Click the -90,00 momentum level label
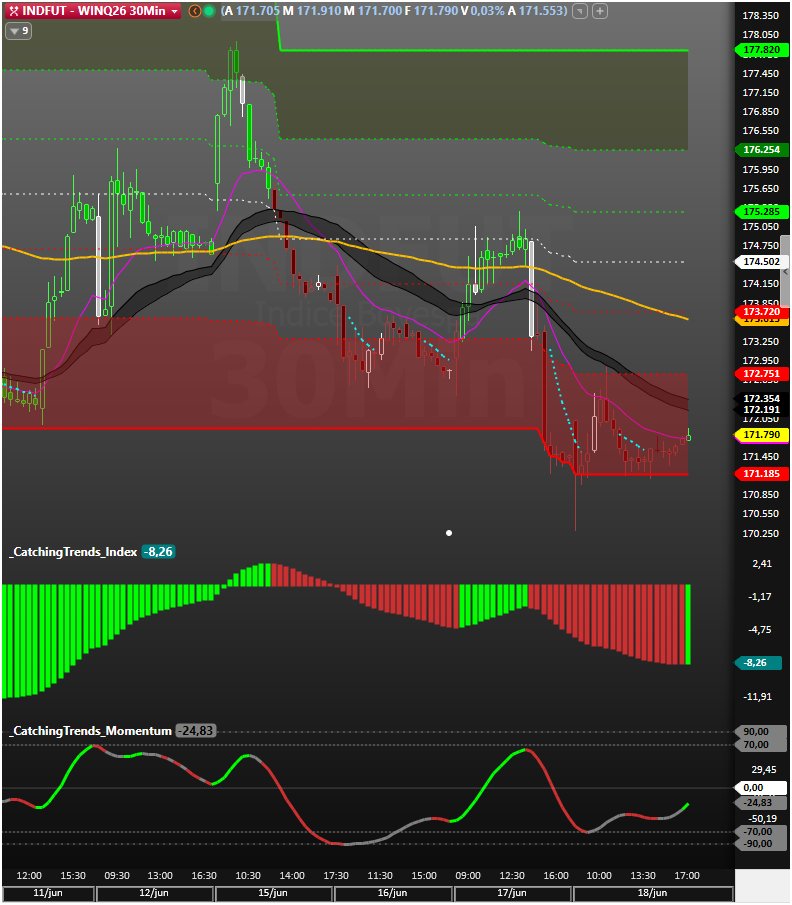 pos(761,843)
